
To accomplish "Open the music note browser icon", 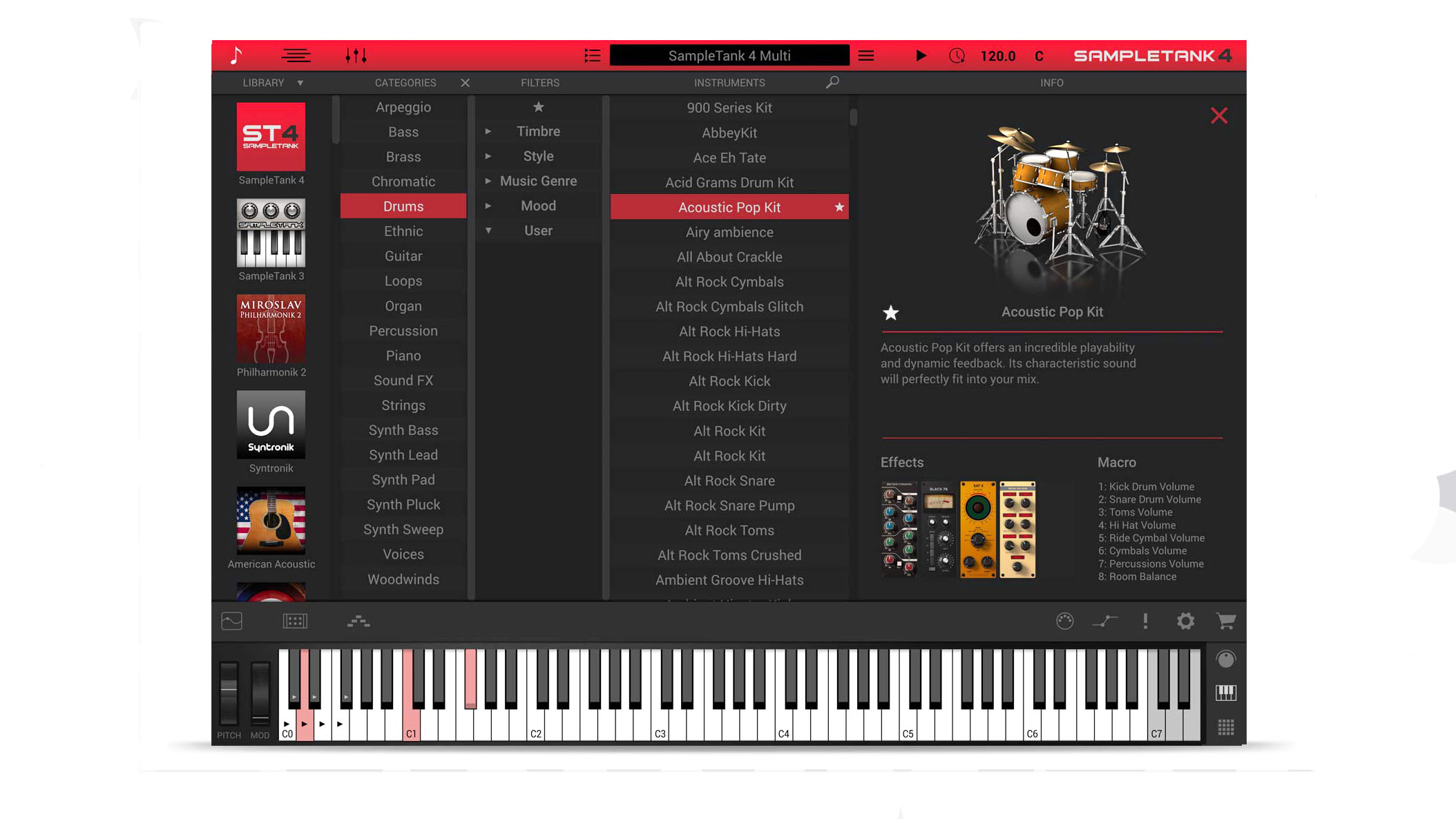I will pos(236,55).
